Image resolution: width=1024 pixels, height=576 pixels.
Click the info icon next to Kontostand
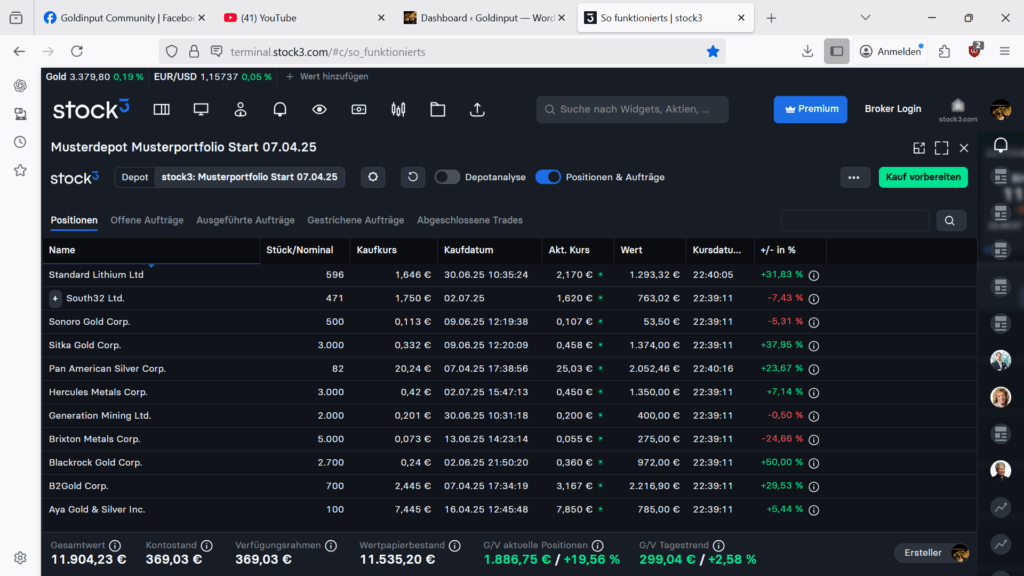click(x=206, y=545)
